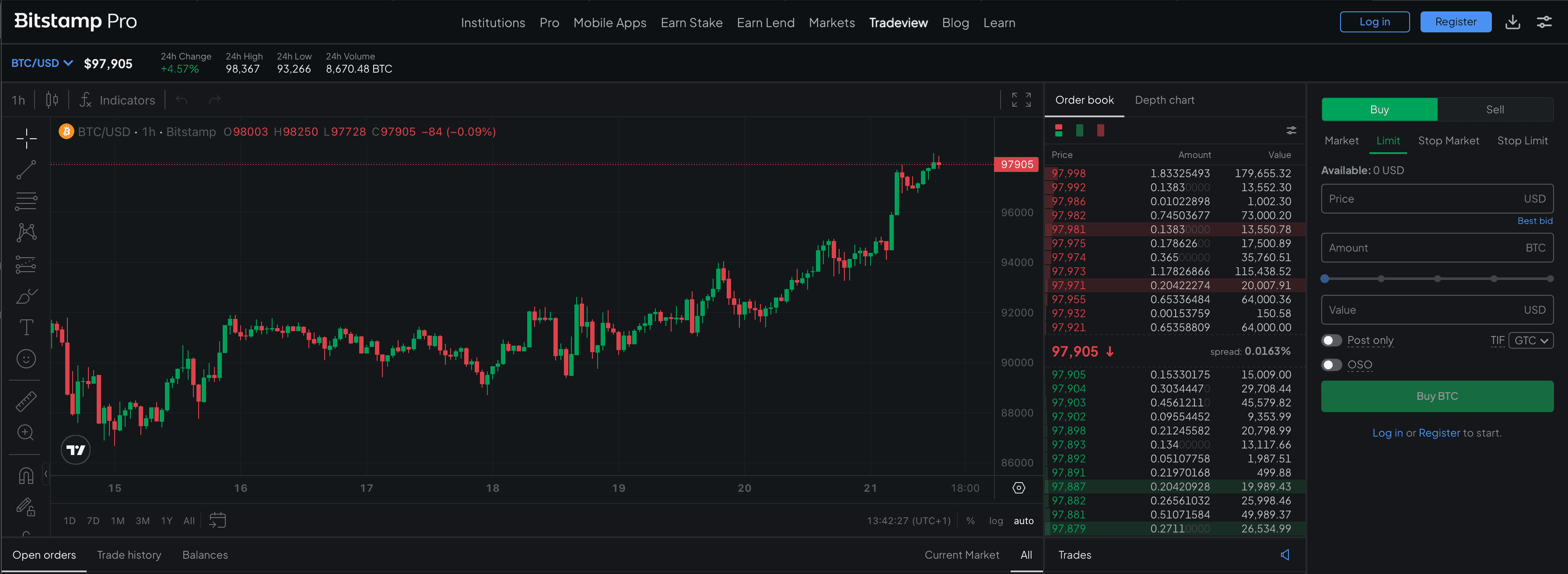Open the 1h timeframe selector
The width and height of the screenshot is (1568, 574).
click(18, 101)
